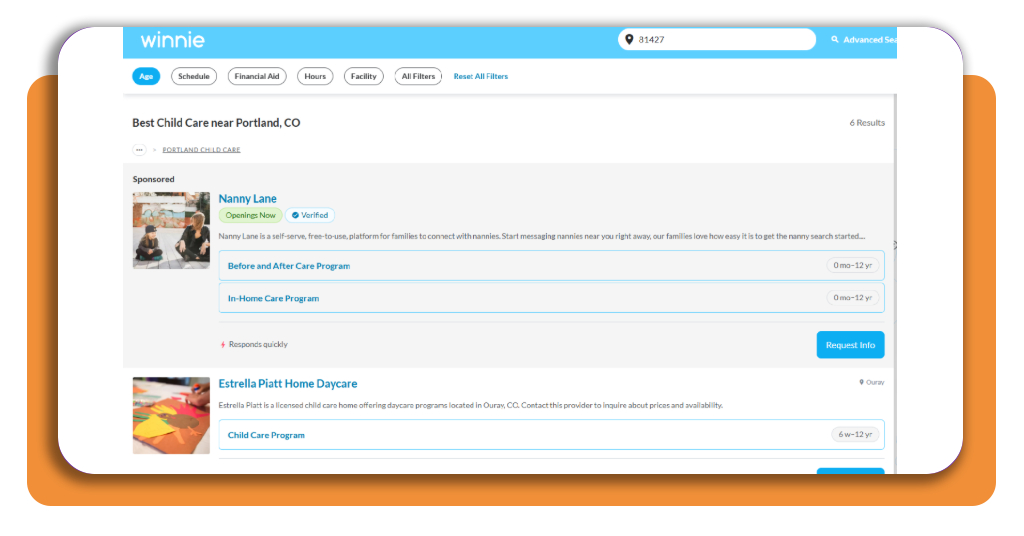Click Estrella Piatt Home Daycare thumbnail
Screen dimensions: 1024x536
pos(171,415)
